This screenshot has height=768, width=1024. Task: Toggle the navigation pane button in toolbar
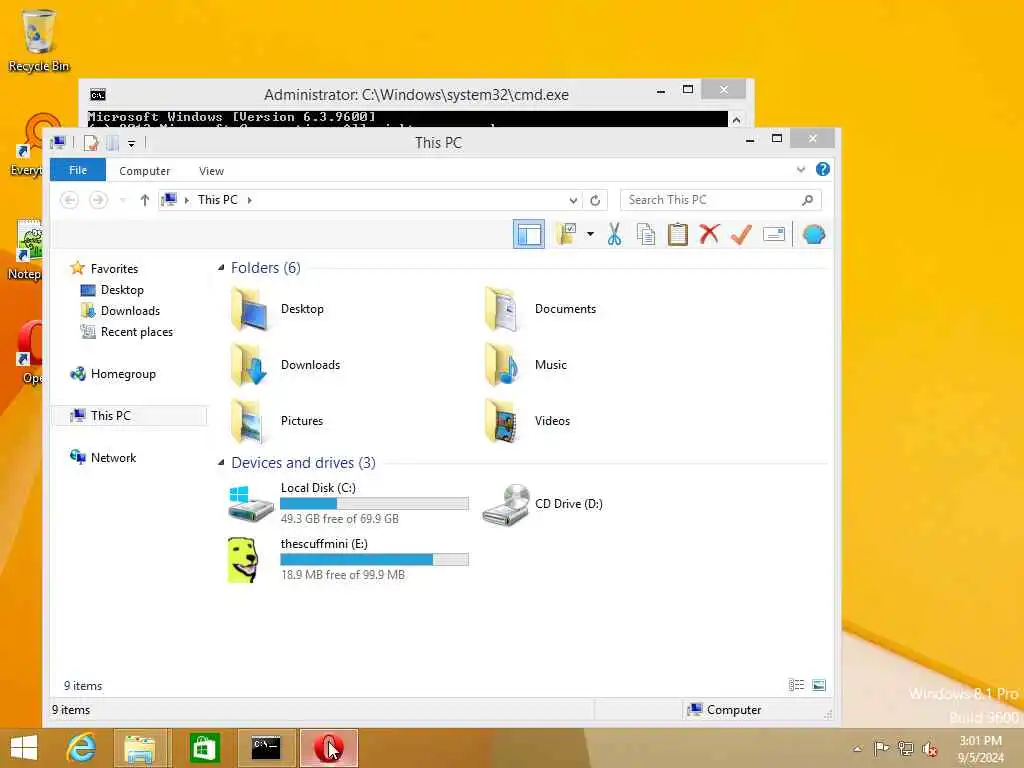coord(528,234)
